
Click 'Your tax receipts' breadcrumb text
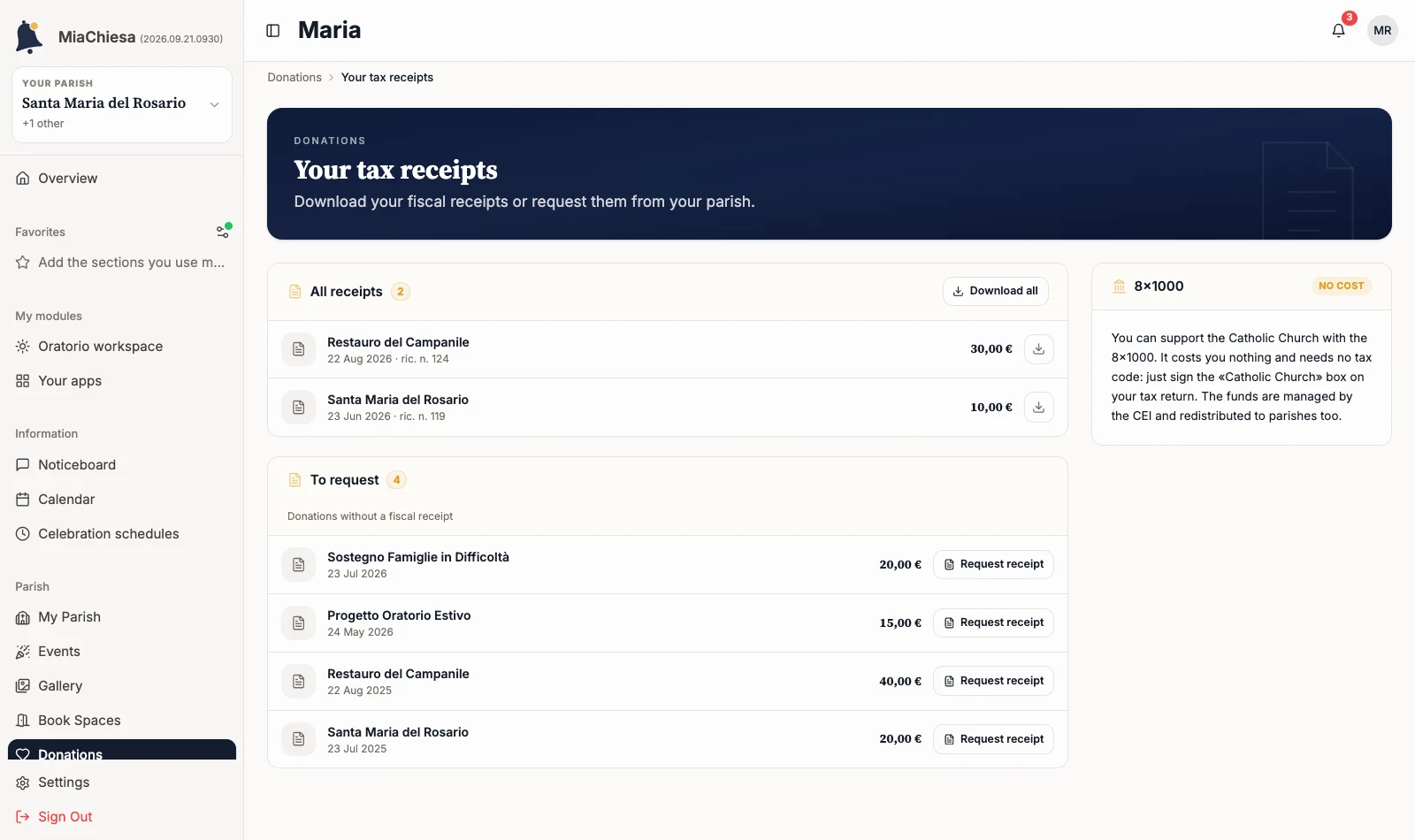pyautogui.click(x=387, y=78)
